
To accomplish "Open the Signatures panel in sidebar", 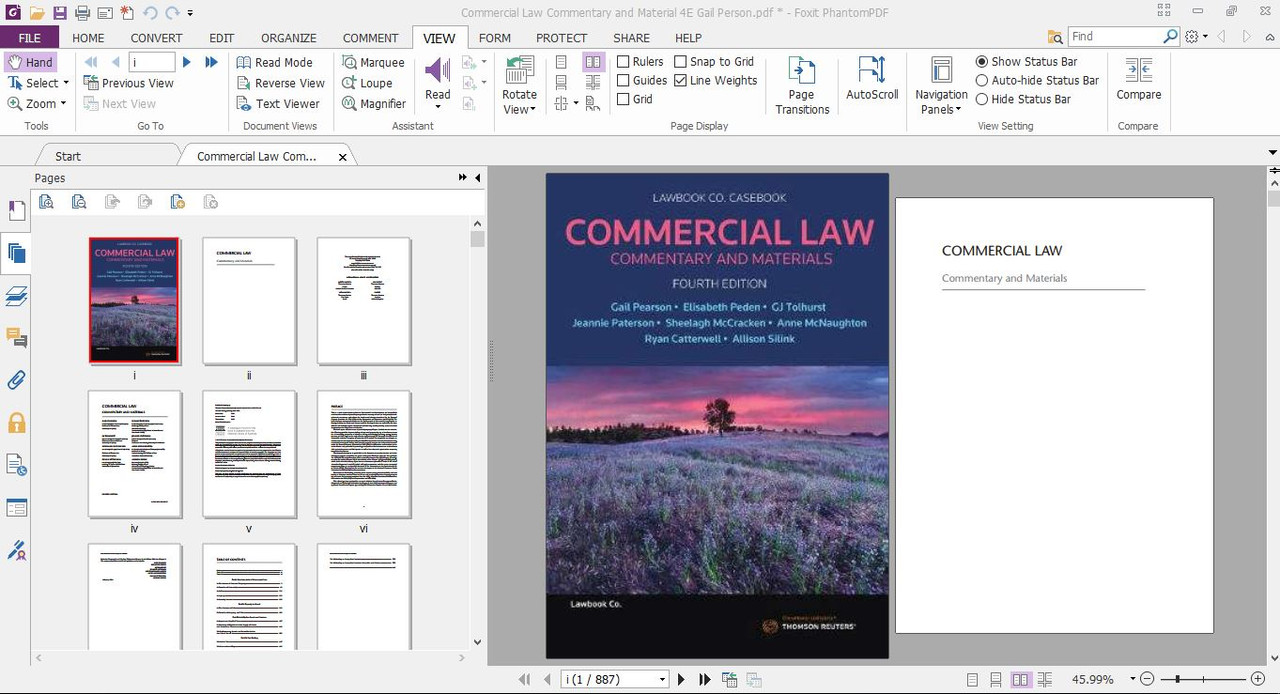I will coord(16,550).
